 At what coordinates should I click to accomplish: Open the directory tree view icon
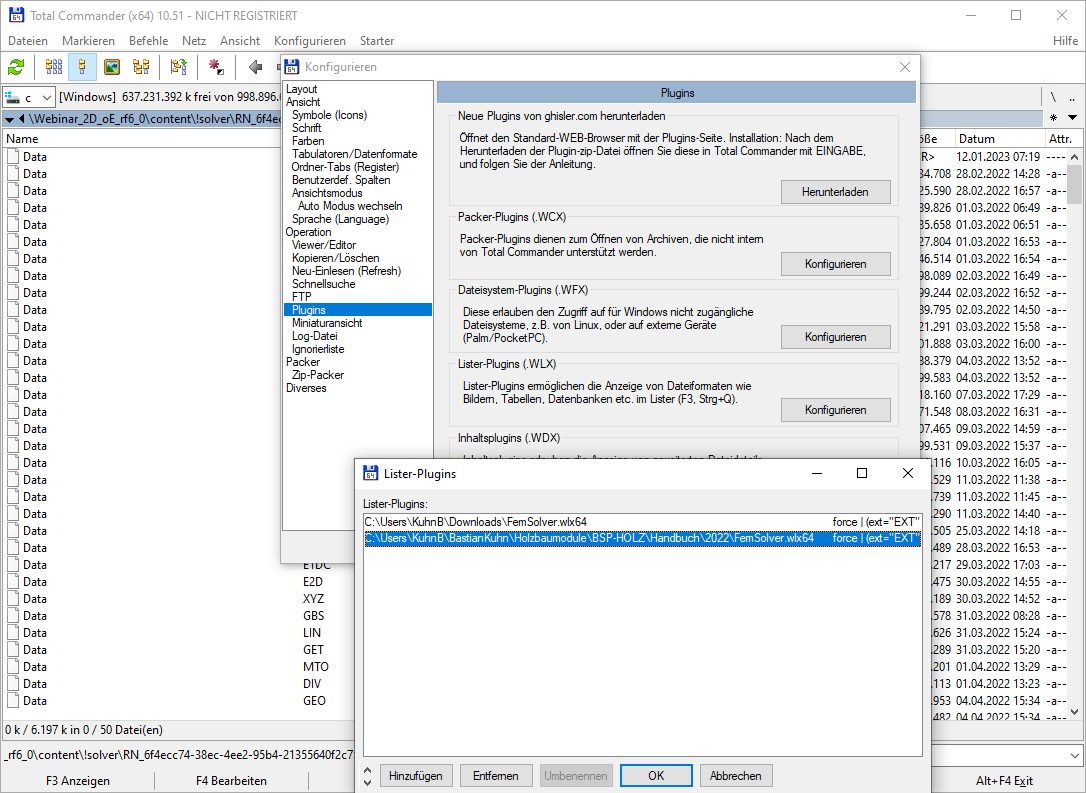click(142, 67)
